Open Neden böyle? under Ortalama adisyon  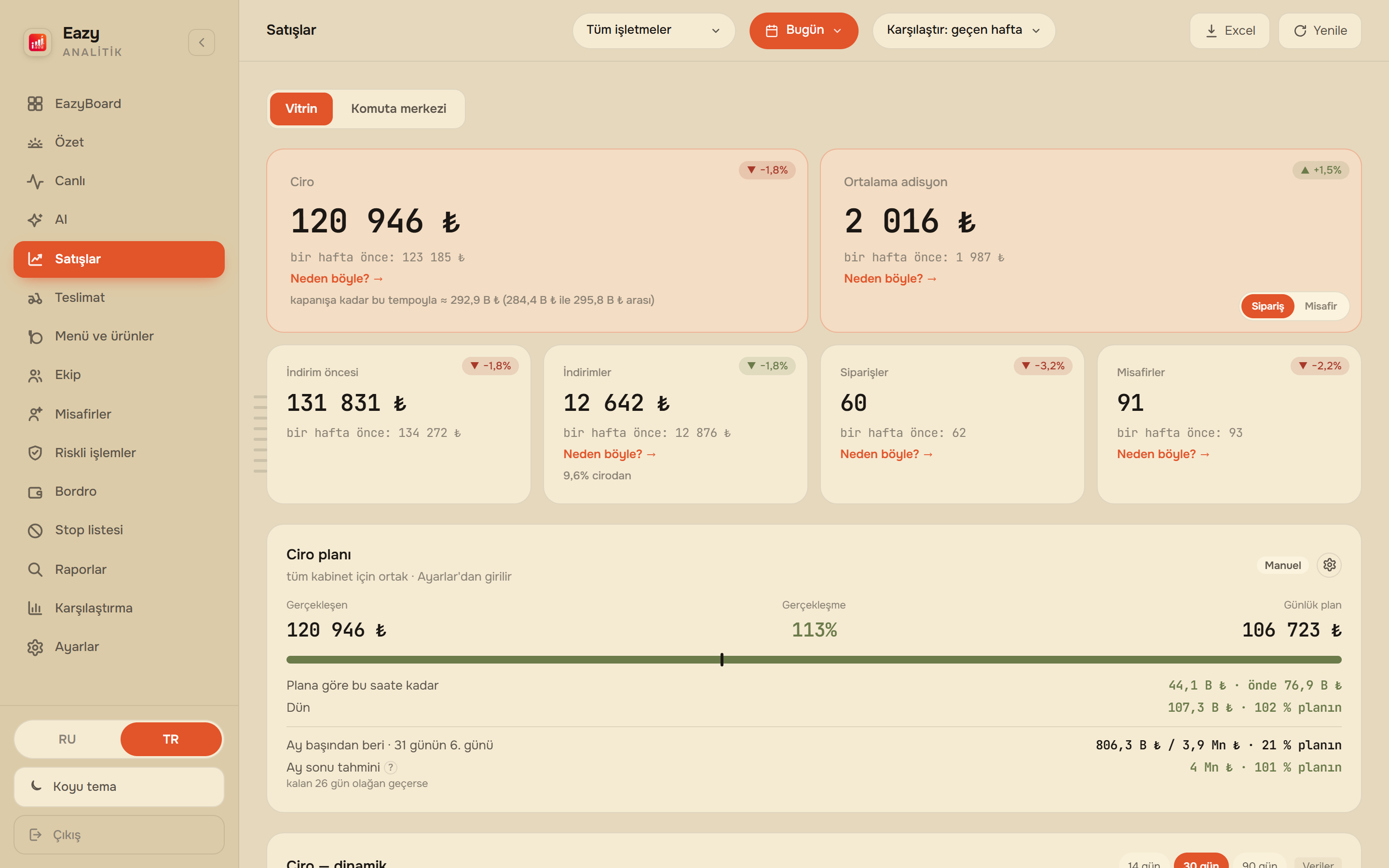coord(890,278)
